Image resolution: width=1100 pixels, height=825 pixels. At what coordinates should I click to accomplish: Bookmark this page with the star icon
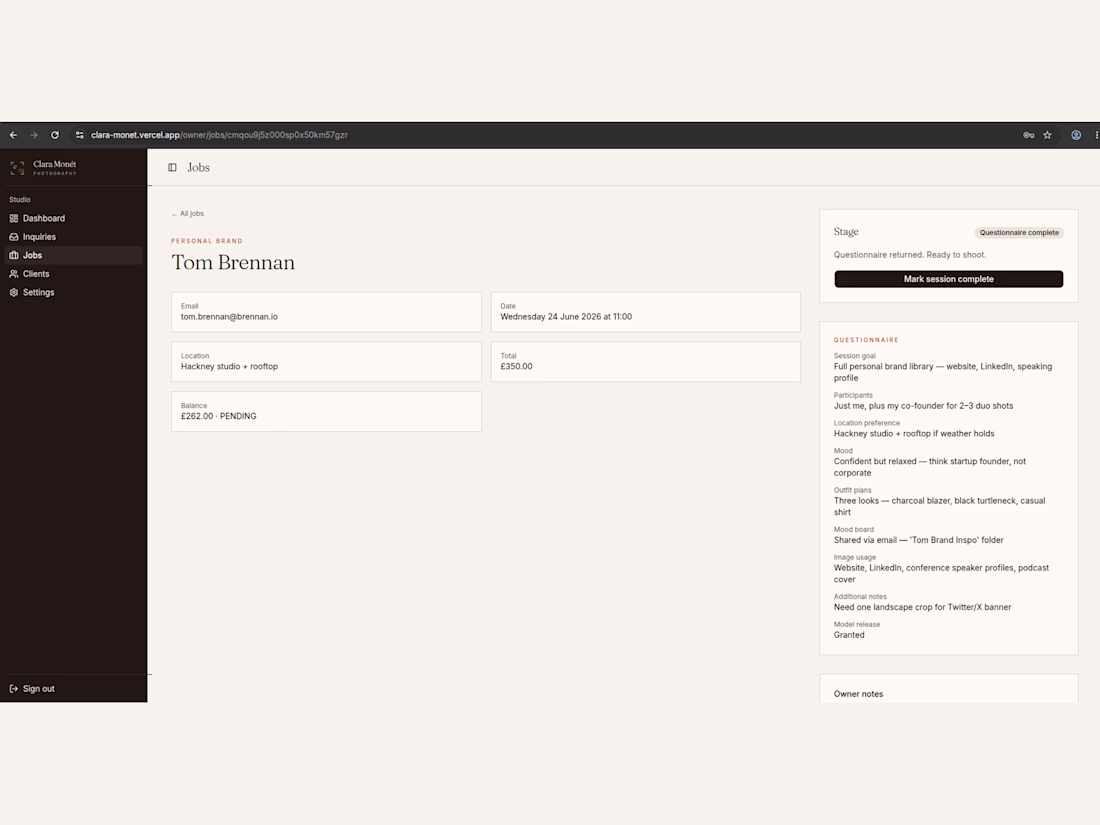(x=1047, y=135)
